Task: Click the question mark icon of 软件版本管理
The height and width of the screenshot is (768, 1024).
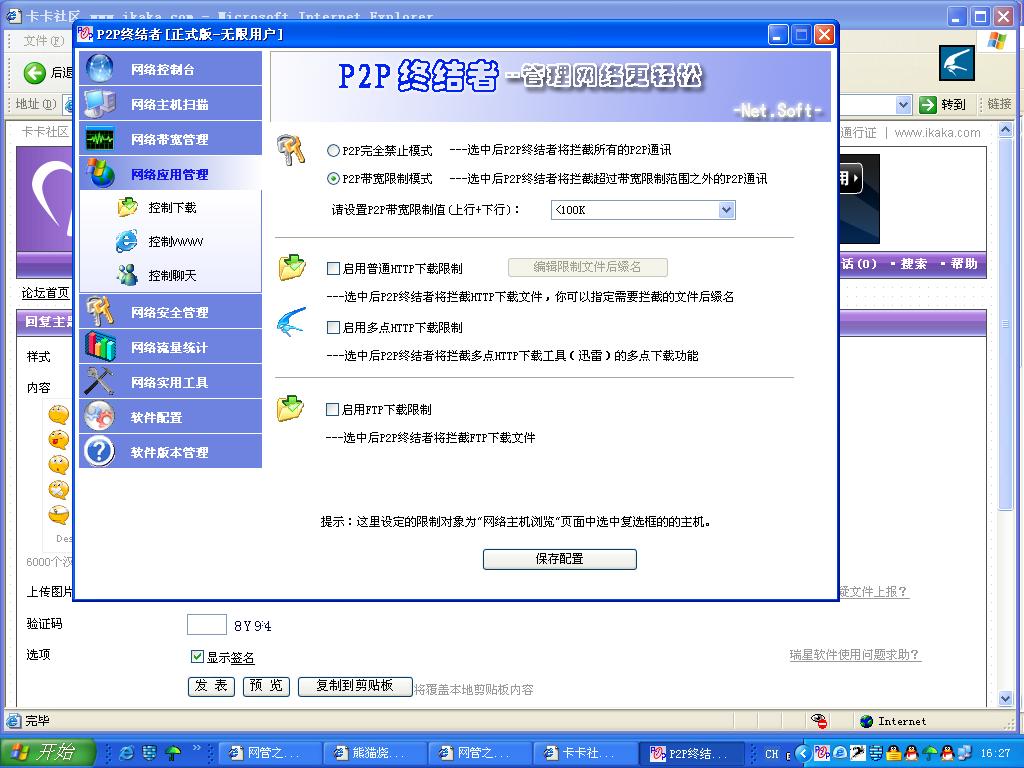Action: click(x=99, y=451)
